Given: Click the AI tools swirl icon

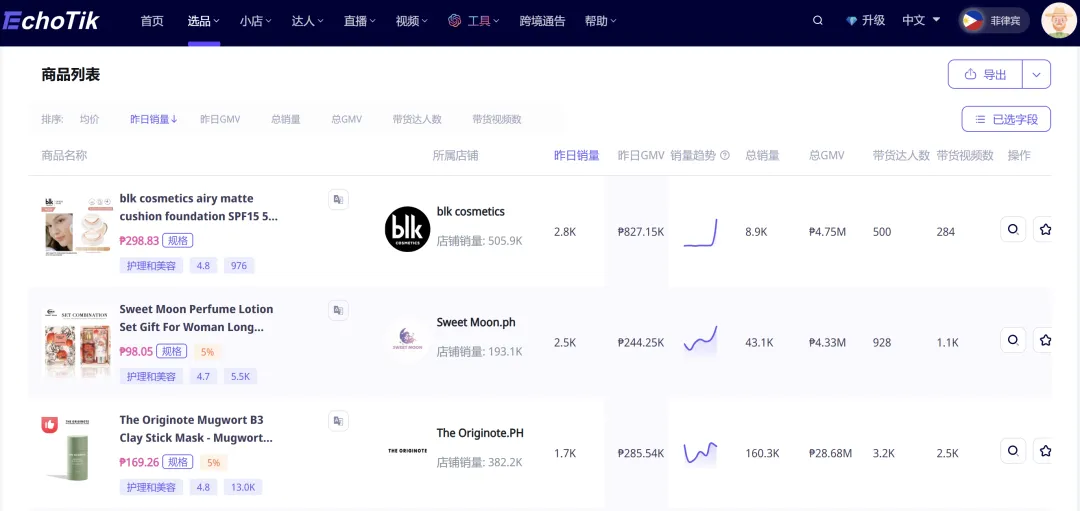Looking at the screenshot, I should [455, 21].
